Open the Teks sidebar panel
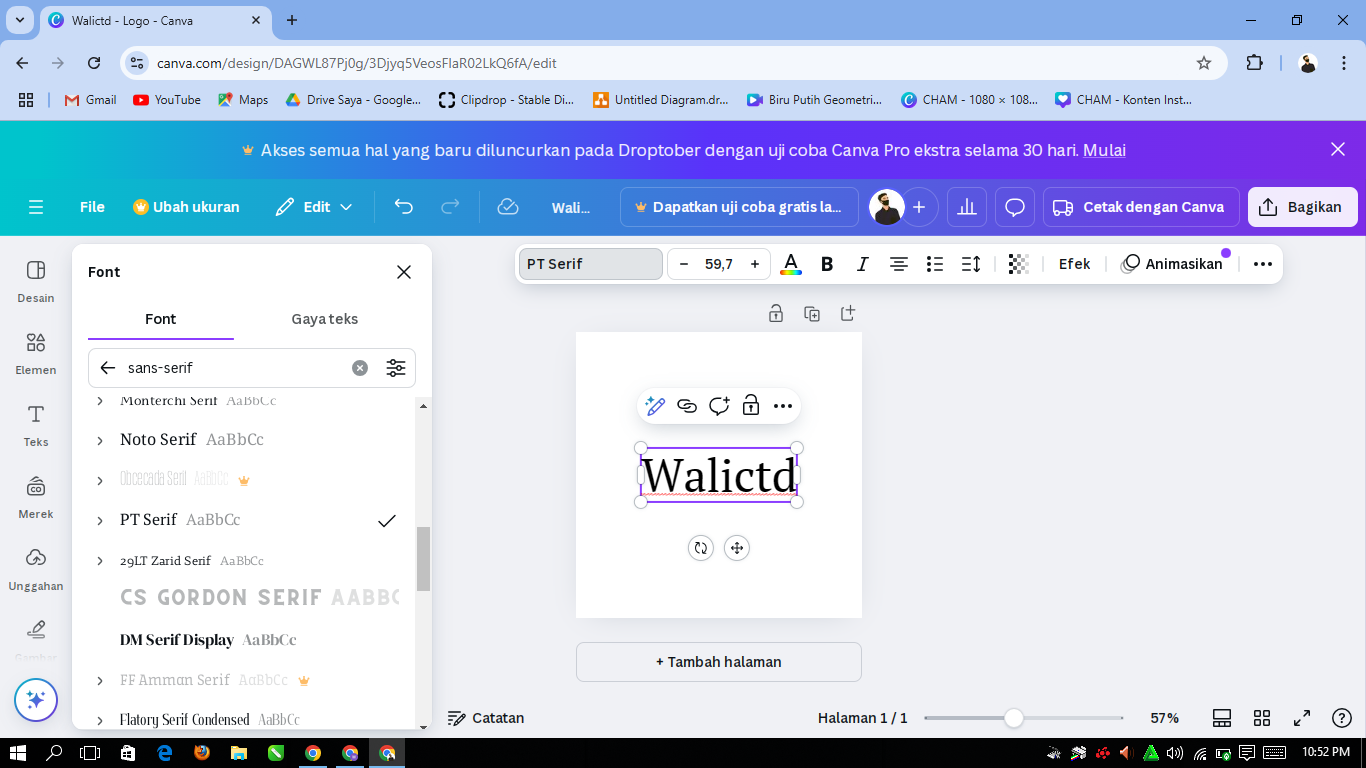Viewport: 1366px width, 768px height. [x=36, y=425]
